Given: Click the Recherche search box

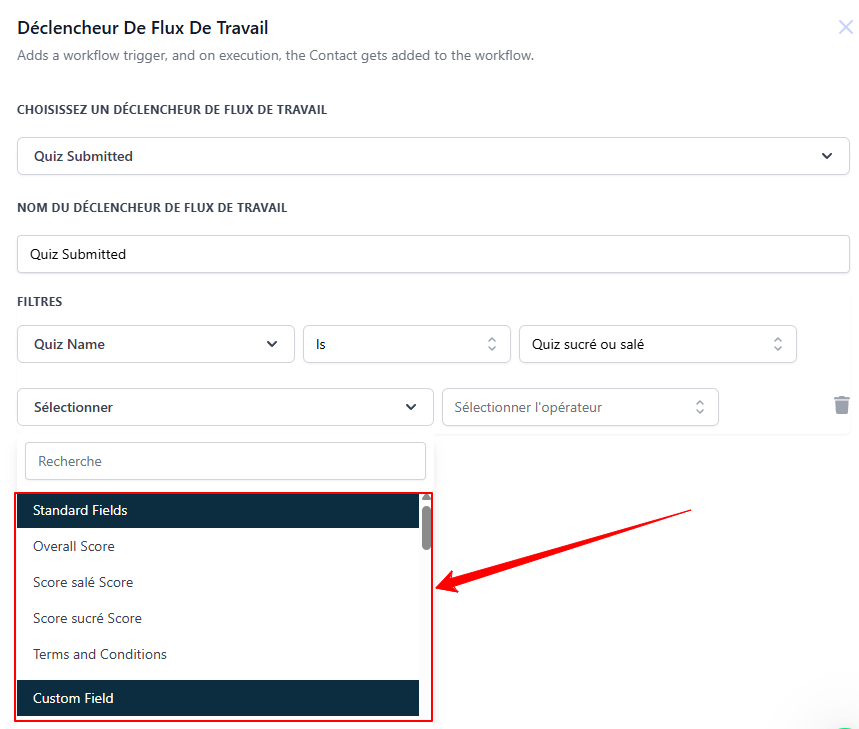Looking at the screenshot, I should 225,461.
